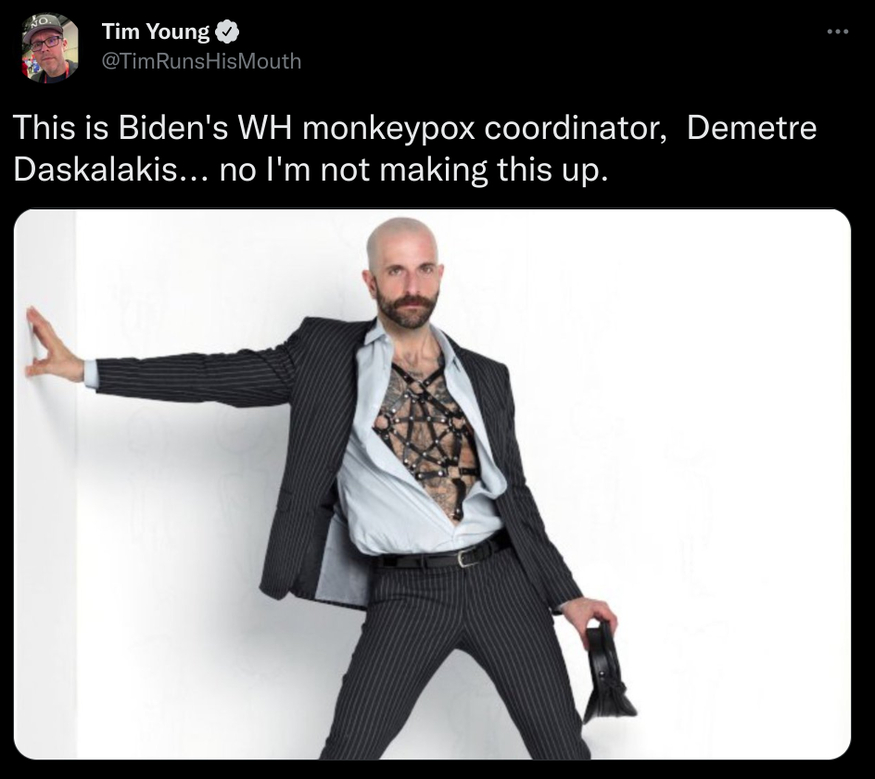Click the hand pressed against the wall
875x779 pixels.
pos(52,347)
